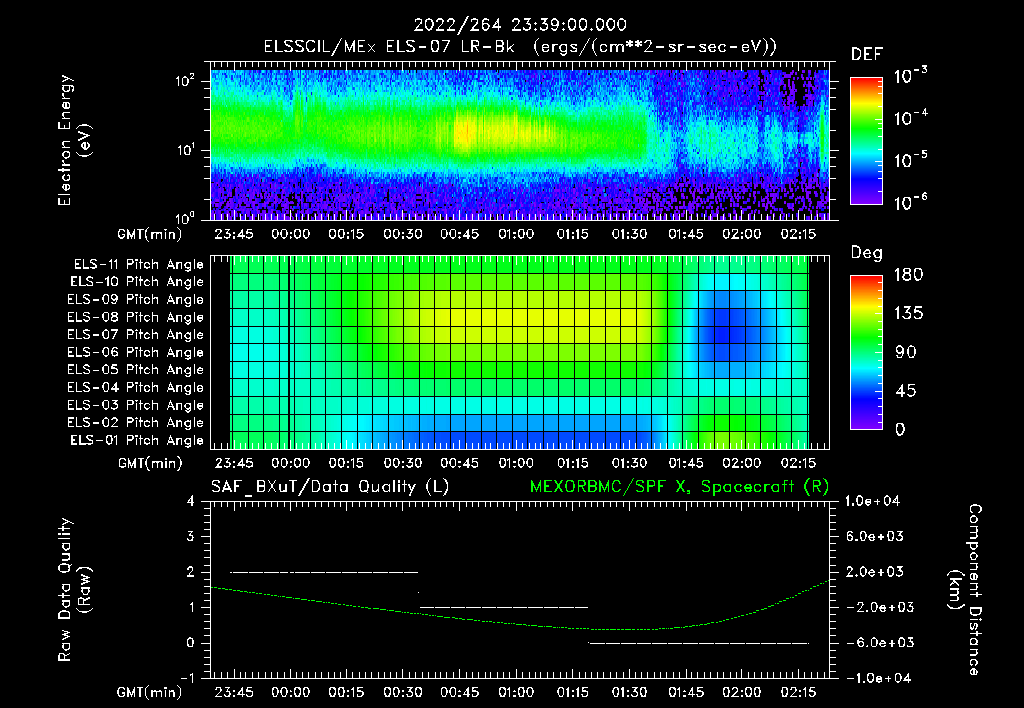Click the 01:00 tick under the spectrogram
This screenshot has height=708, width=1024.
[516, 234]
